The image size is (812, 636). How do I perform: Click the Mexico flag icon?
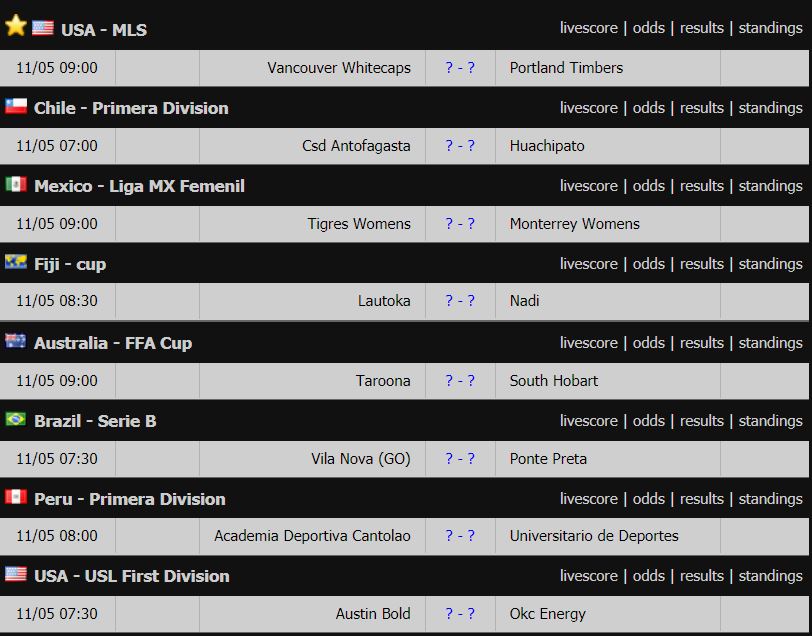tap(16, 184)
